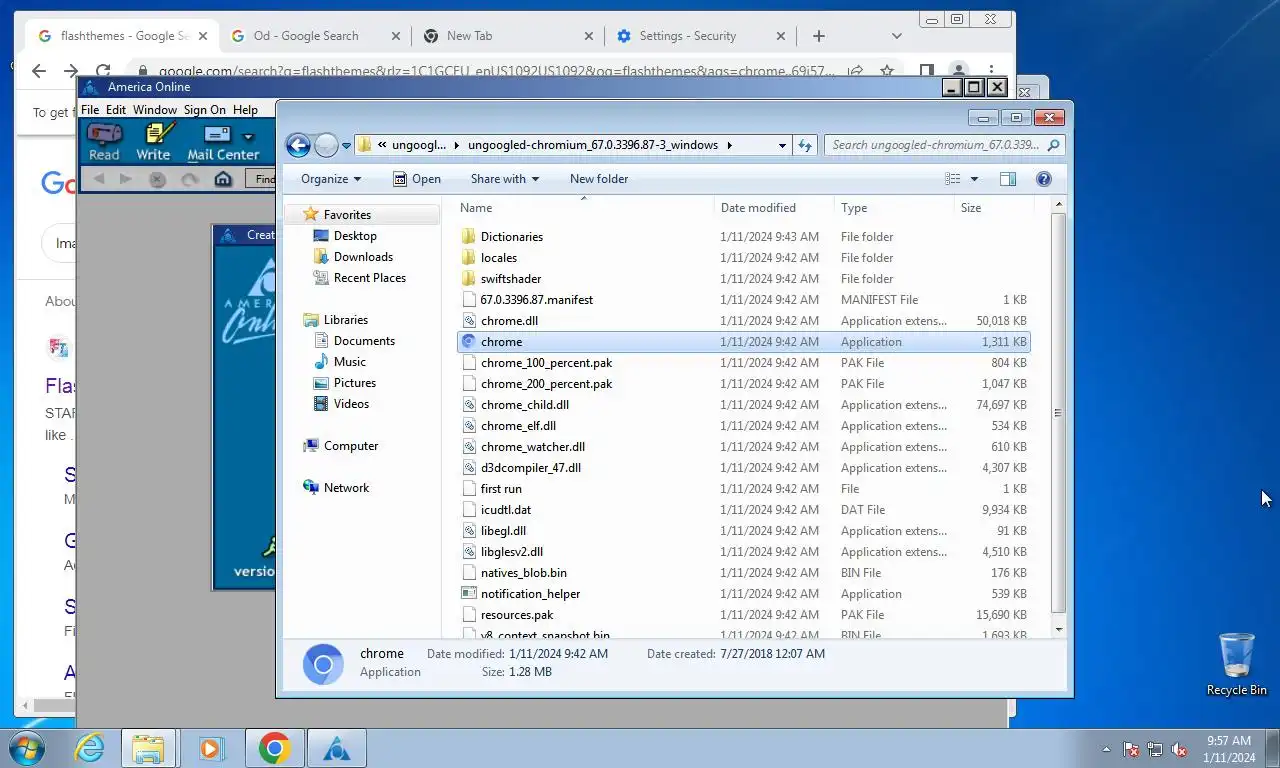1280x768 pixels.
Task: Click Explorer search magnifier icon
Action: click(1052, 145)
